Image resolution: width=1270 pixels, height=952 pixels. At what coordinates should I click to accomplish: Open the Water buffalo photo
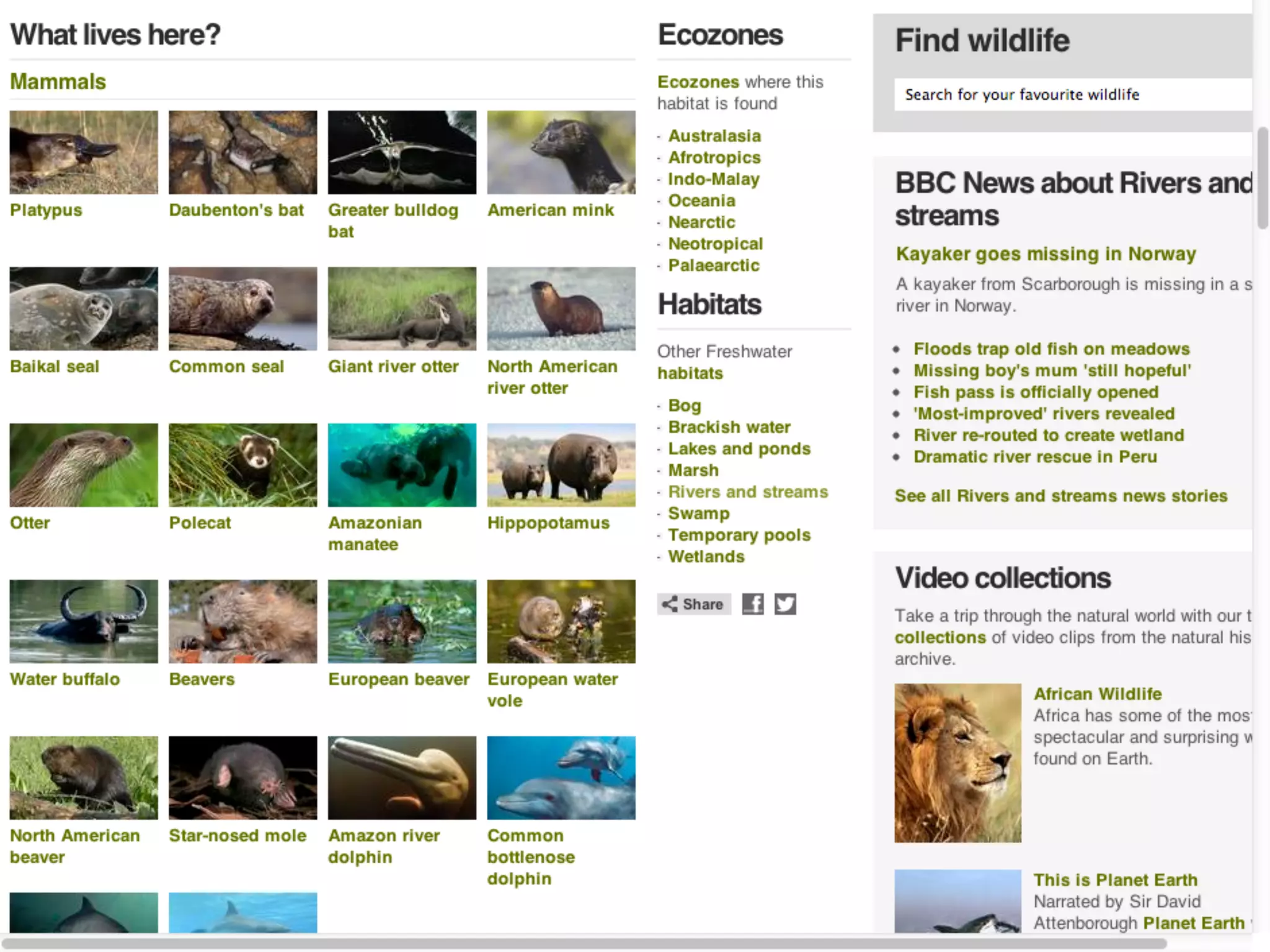click(x=84, y=621)
